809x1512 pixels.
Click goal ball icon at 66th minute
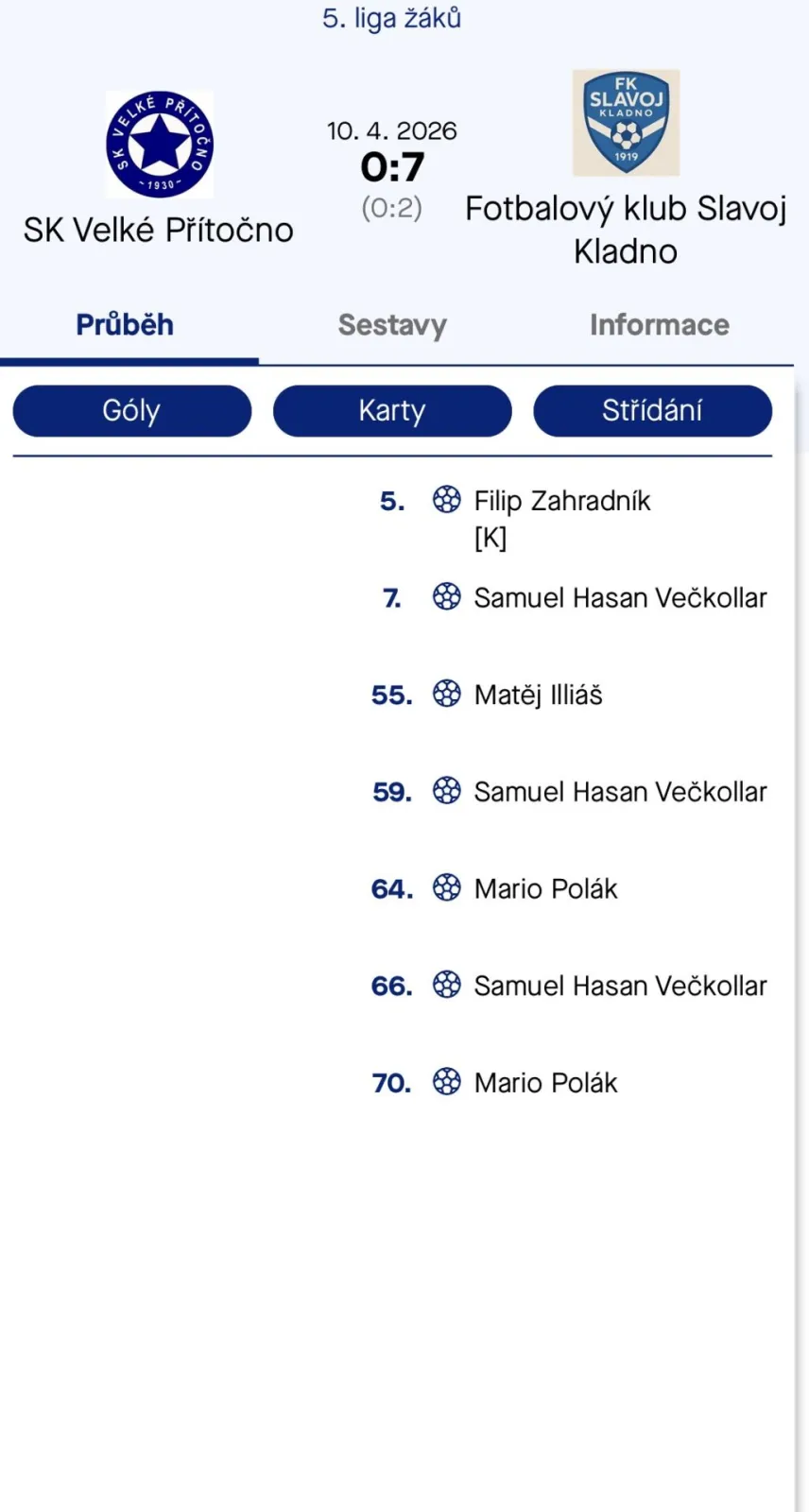(446, 985)
